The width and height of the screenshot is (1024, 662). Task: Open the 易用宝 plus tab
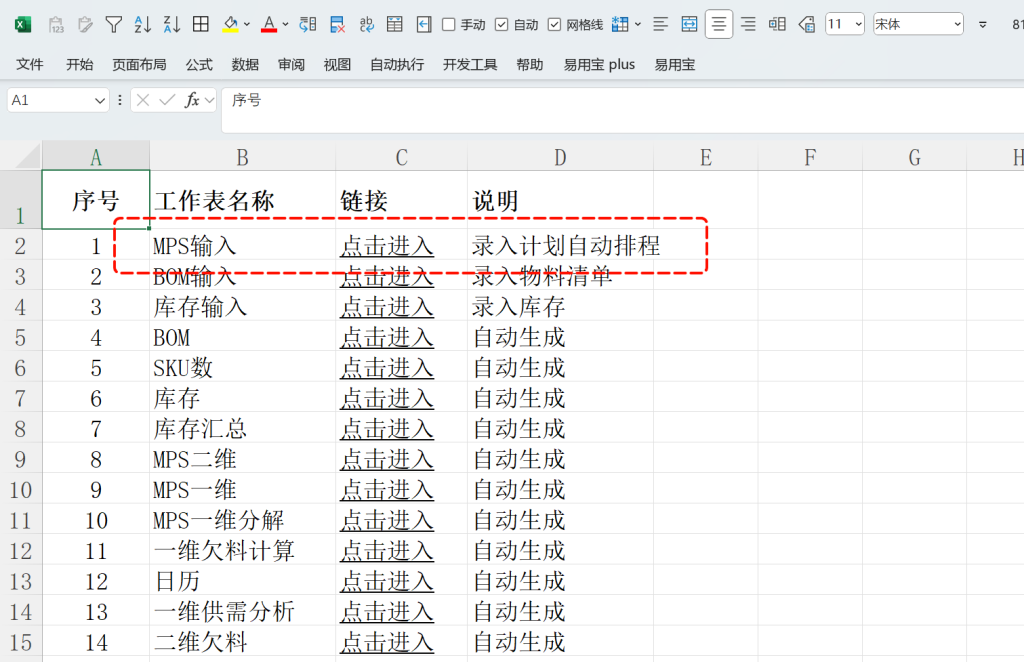pyautogui.click(x=599, y=65)
